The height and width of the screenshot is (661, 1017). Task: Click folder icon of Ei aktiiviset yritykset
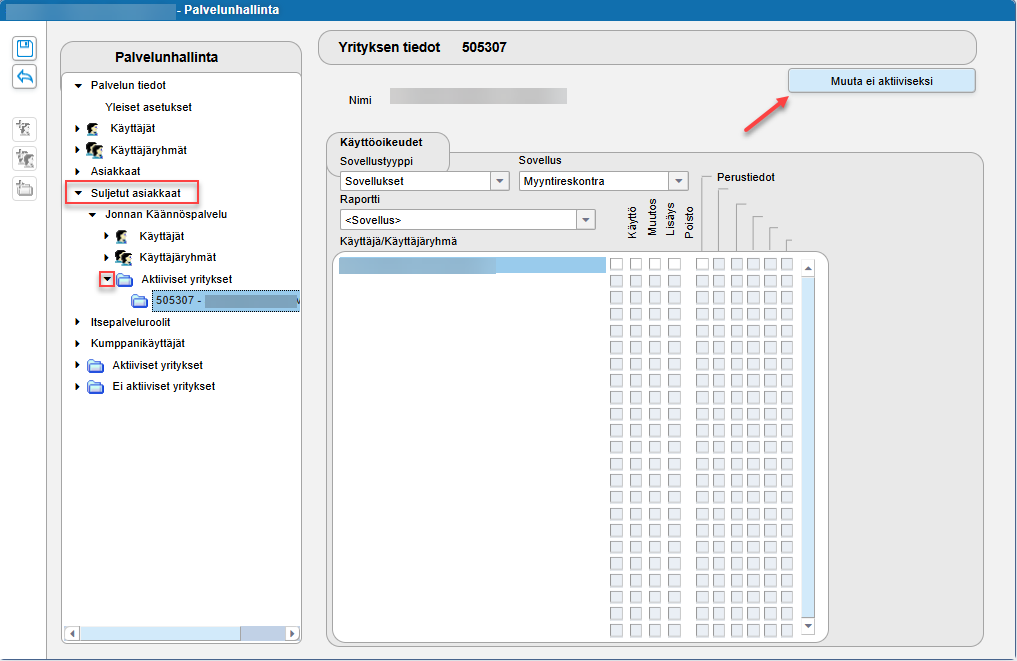click(x=95, y=387)
